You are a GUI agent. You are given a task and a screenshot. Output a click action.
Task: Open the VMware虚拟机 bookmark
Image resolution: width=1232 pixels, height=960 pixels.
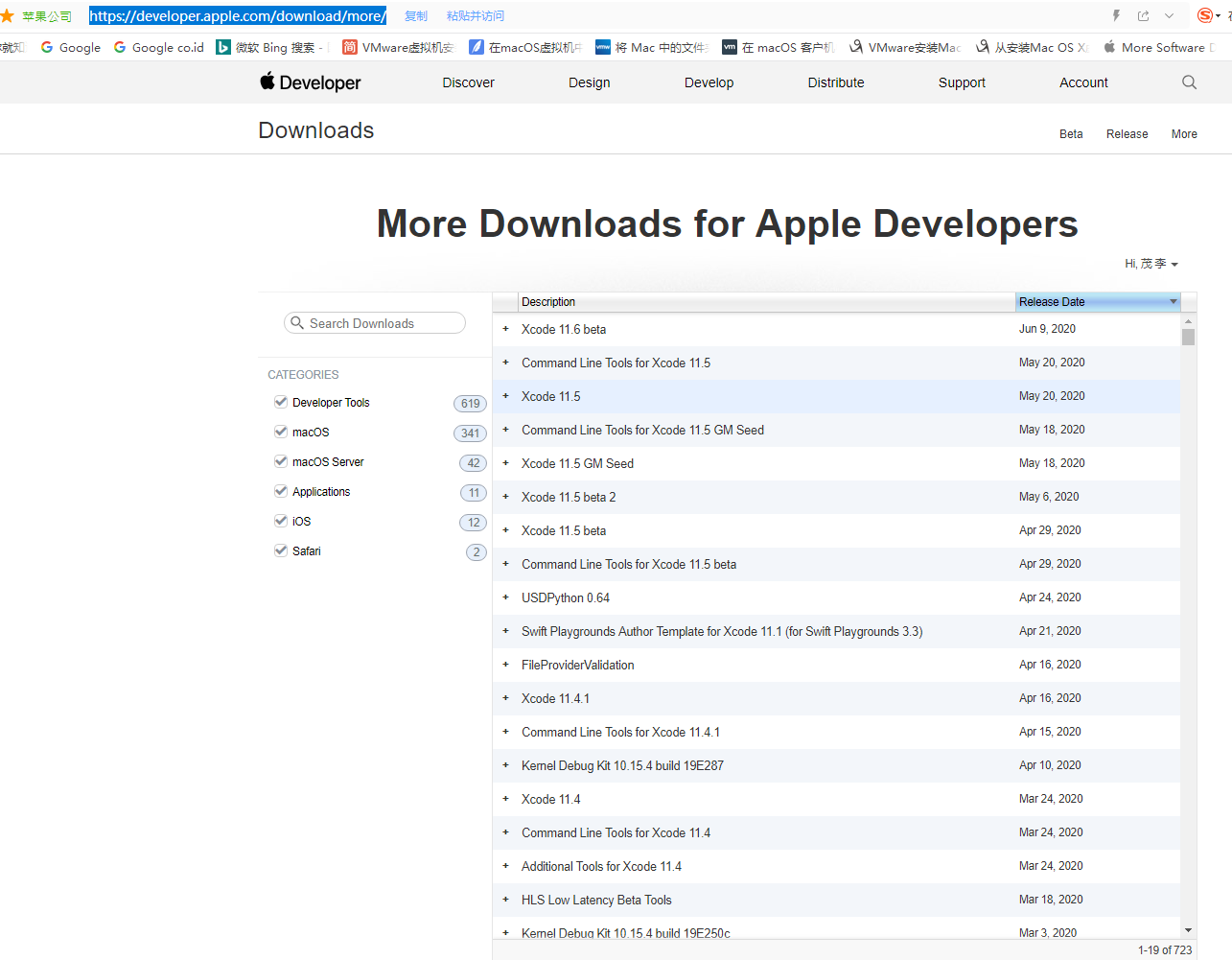click(x=398, y=47)
